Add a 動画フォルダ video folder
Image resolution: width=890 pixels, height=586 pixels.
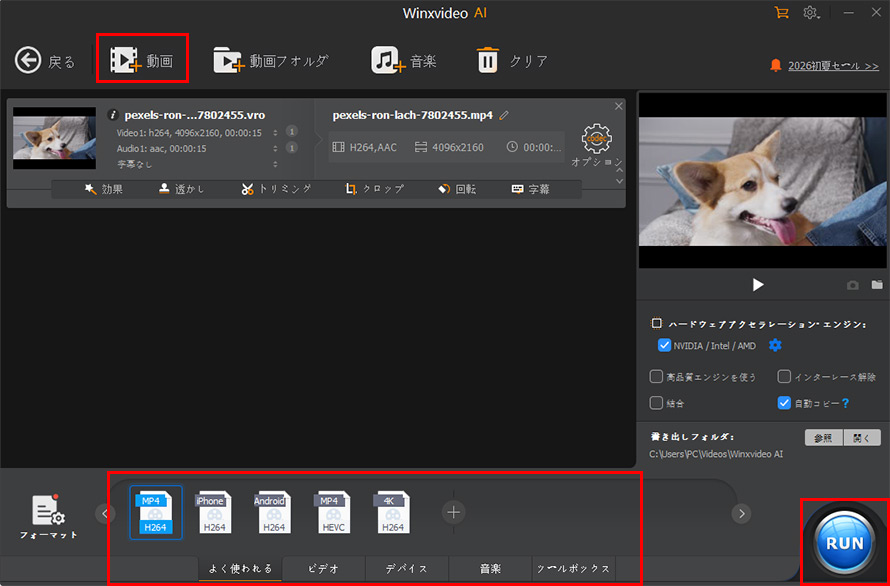click(271, 60)
